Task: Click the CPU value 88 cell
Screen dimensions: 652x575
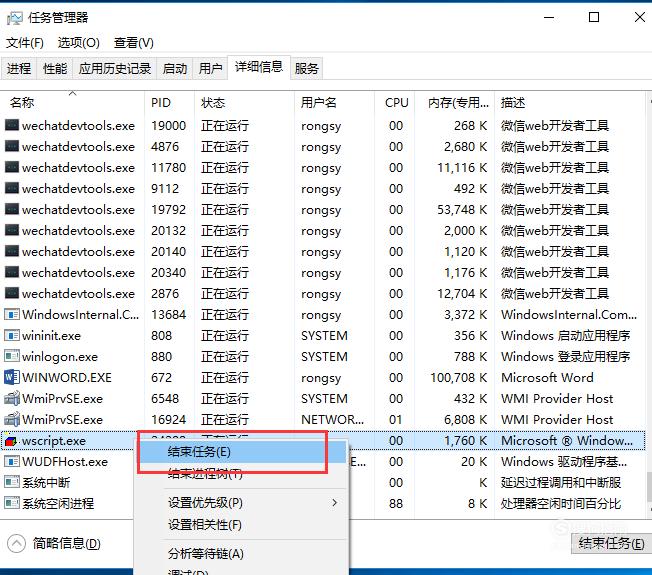Action: (x=396, y=503)
